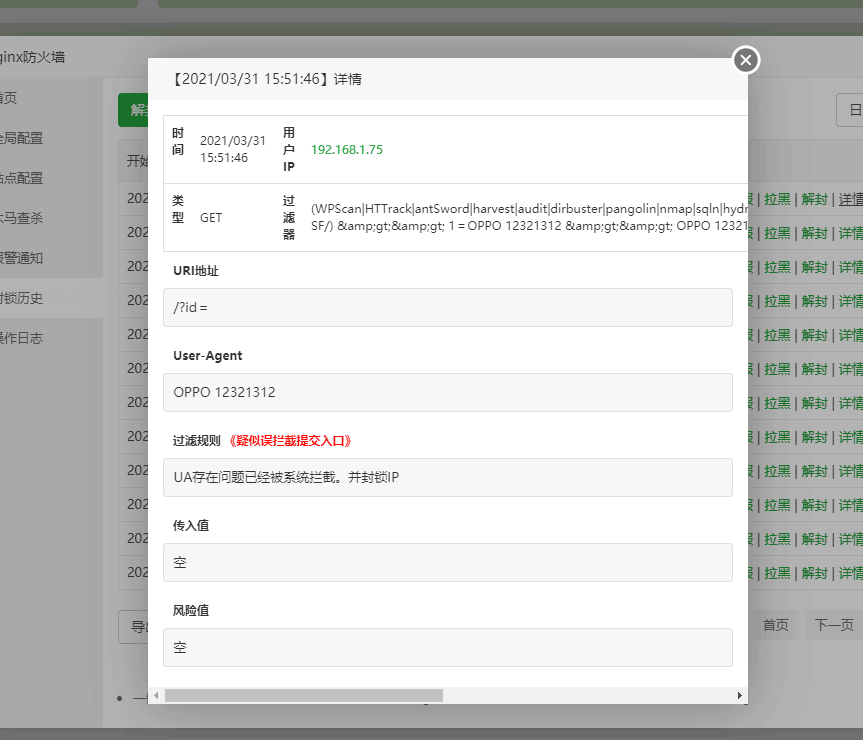Go to 下一页 in background pagination
Image resolution: width=863 pixels, height=740 pixels.
[x=834, y=625]
